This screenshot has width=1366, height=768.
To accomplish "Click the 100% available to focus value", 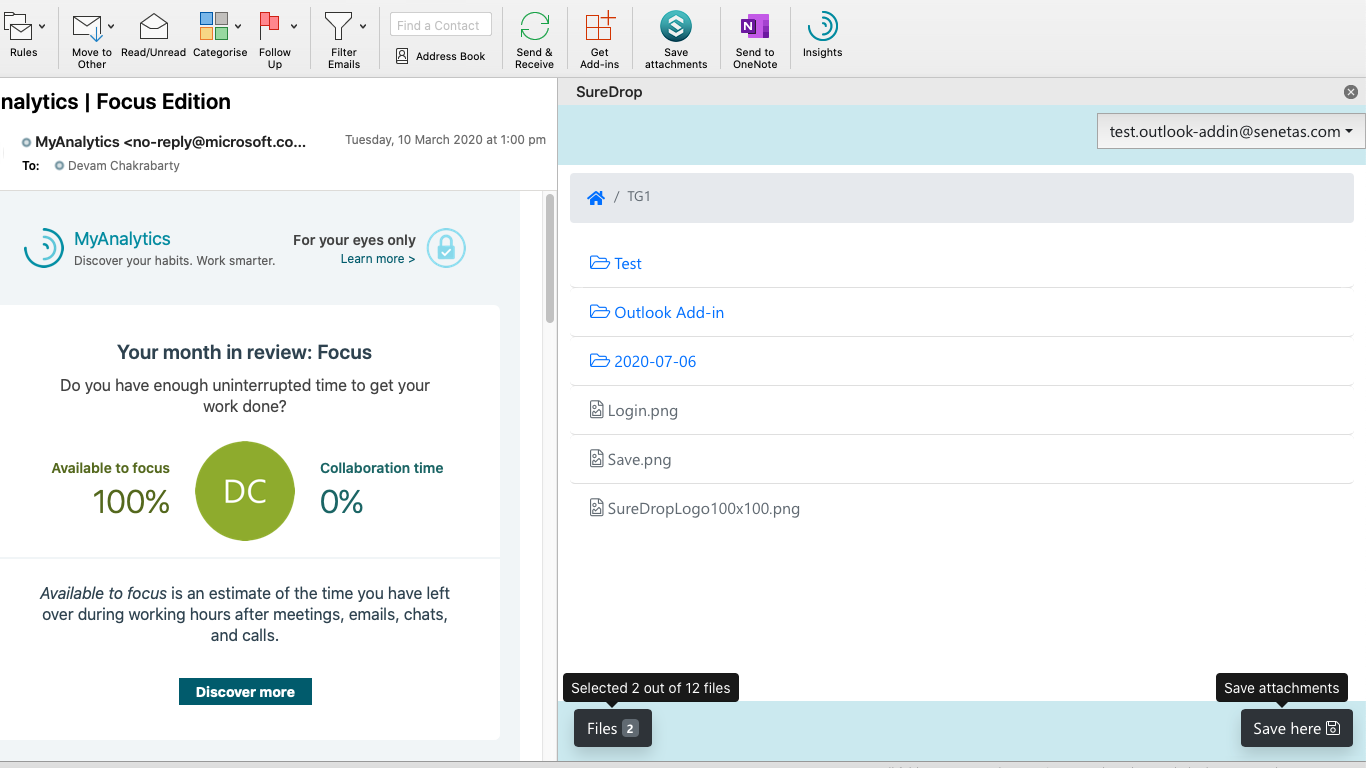I will tap(131, 501).
